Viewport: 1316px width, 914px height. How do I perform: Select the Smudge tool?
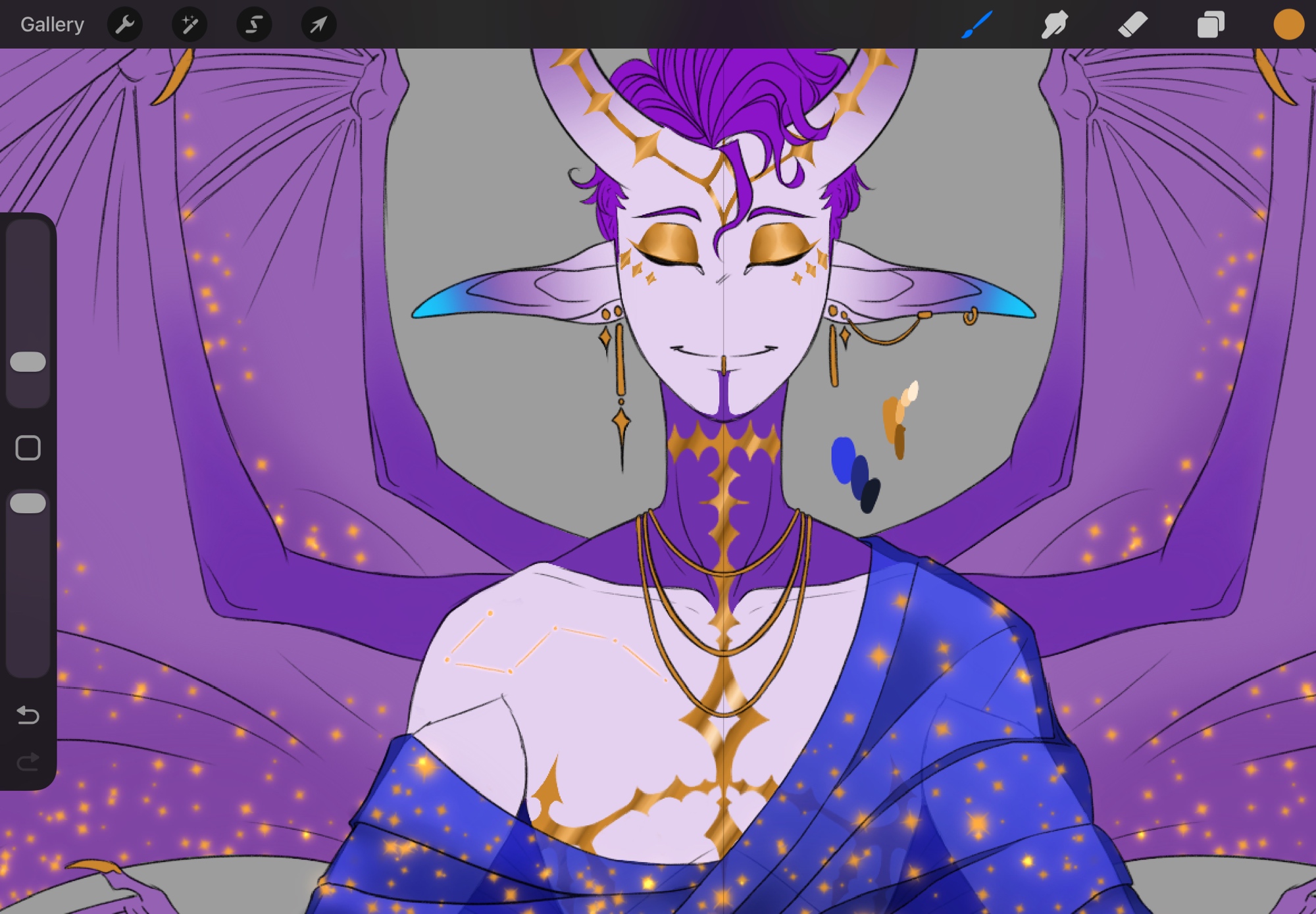tap(1054, 24)
